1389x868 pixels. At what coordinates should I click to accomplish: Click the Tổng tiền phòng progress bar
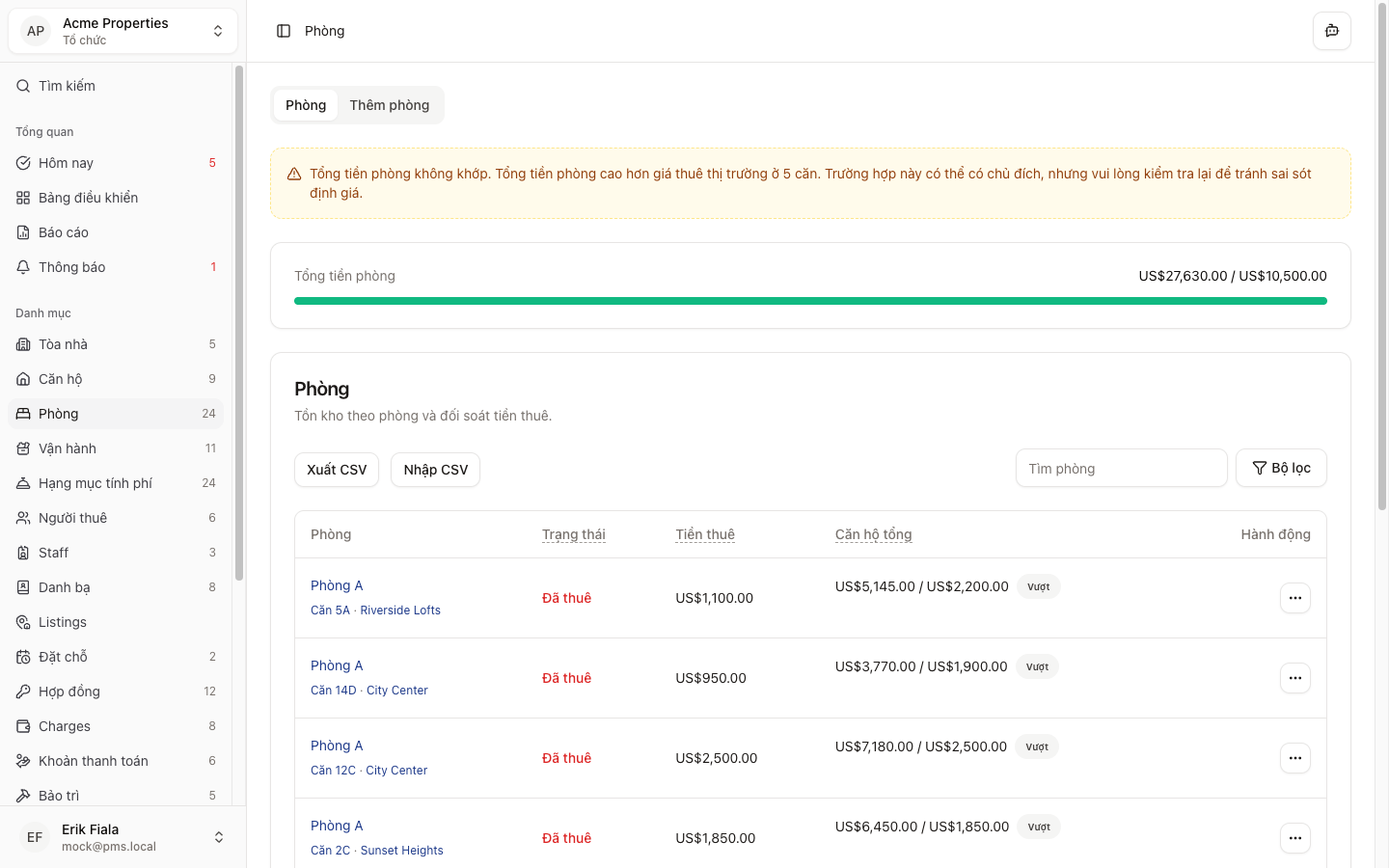(x=810, y=301)
